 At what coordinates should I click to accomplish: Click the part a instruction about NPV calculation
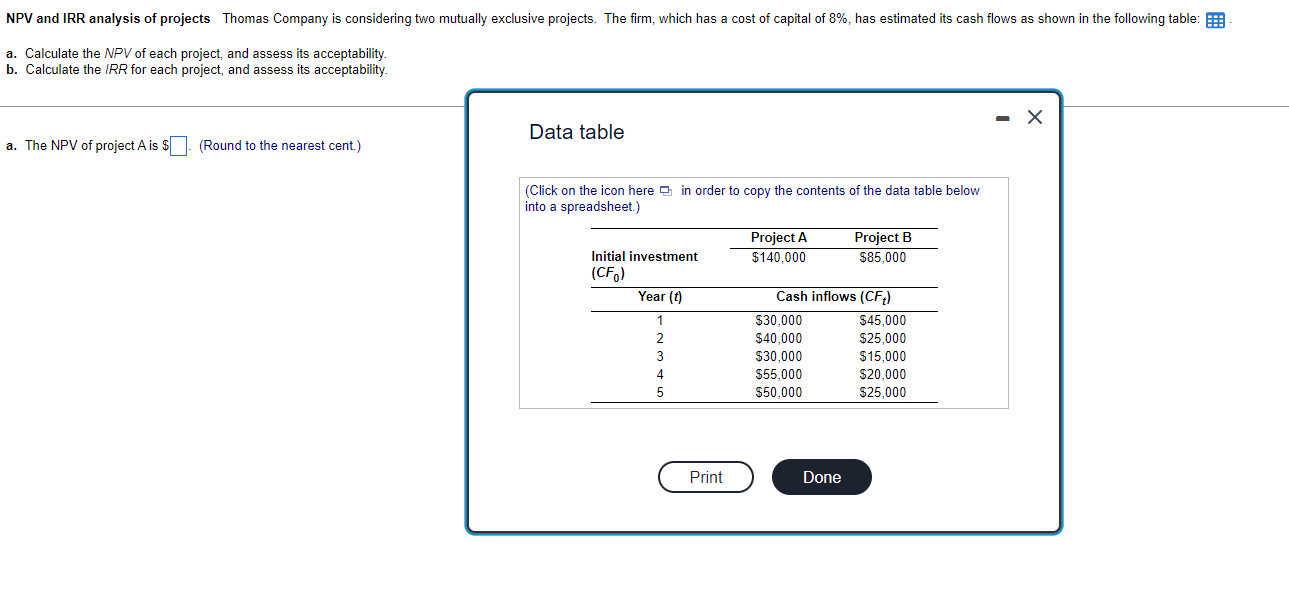coord(196,54)
